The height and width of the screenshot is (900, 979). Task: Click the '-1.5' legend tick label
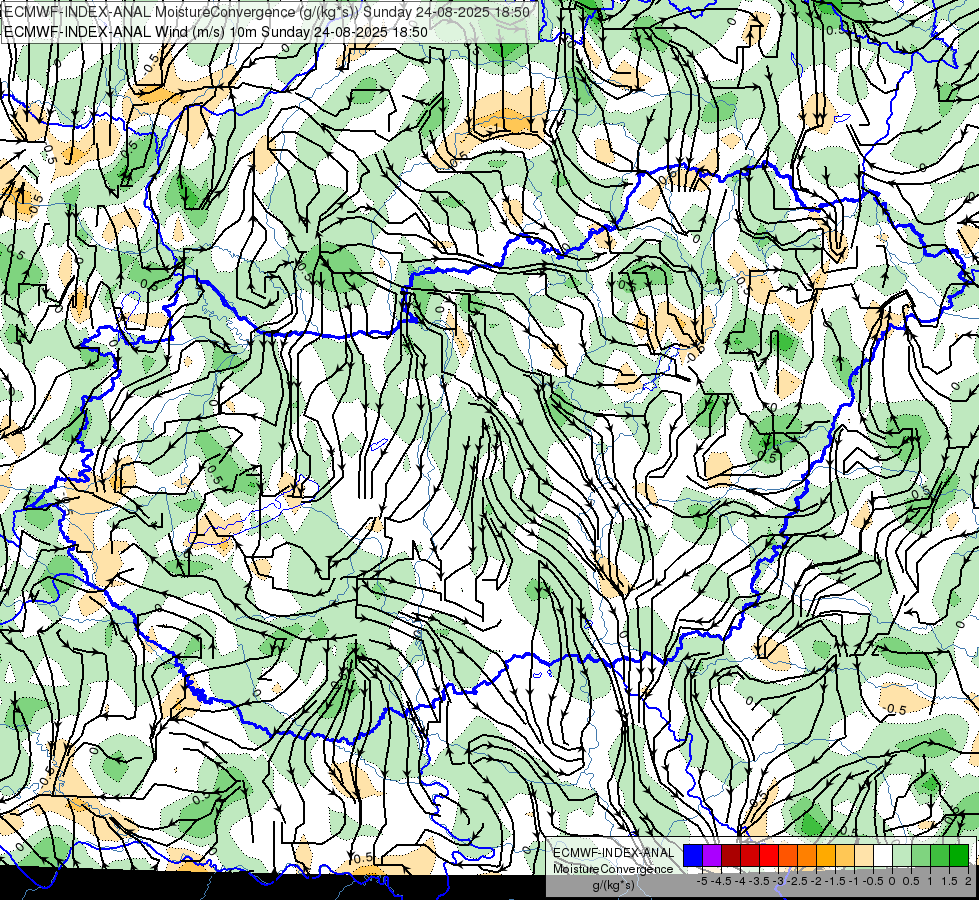tap(835, 881)
